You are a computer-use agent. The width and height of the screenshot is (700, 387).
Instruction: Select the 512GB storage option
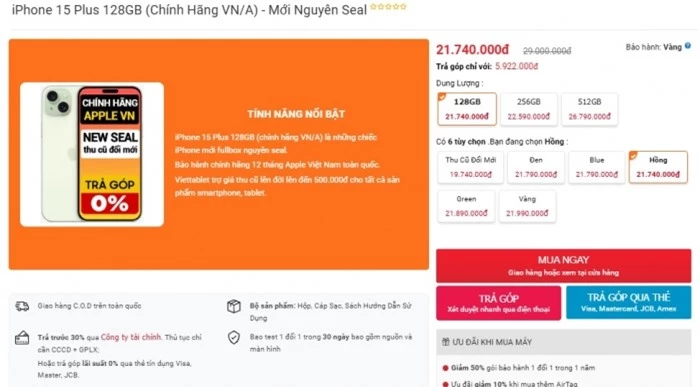[589, 109]
